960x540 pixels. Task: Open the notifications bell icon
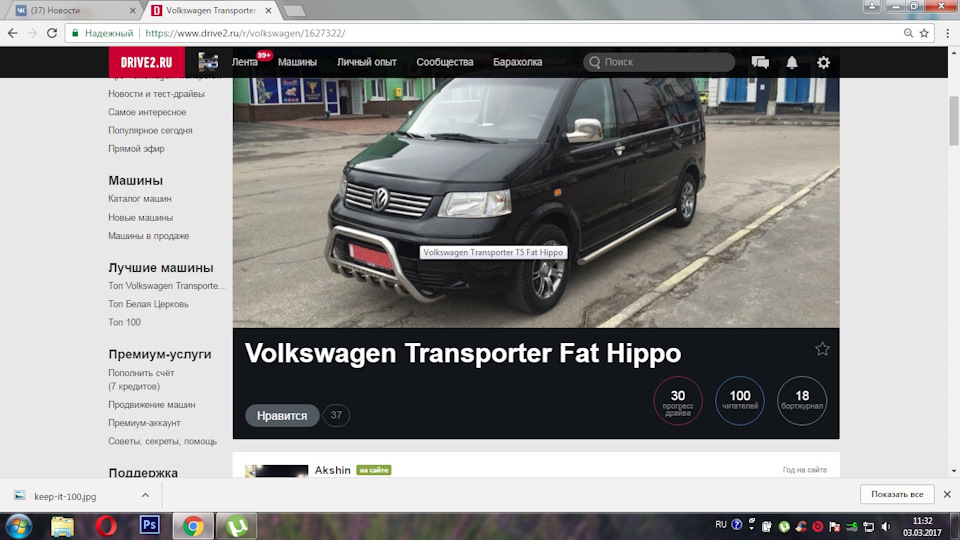pyautogui.click(x=792, y=62)
